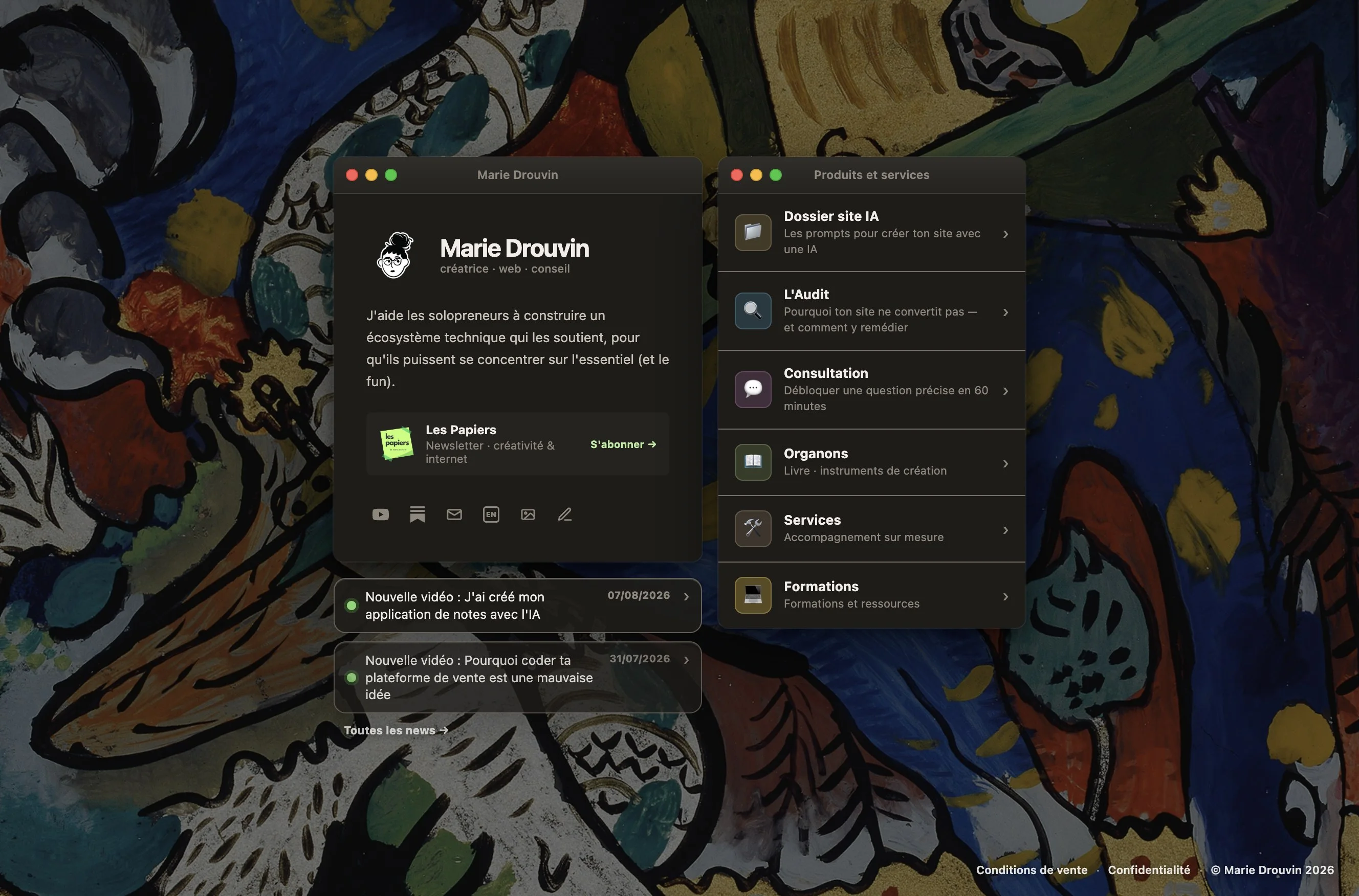Expand the L'Audit row chevron
Image resolution: width=1359 pixels, height=896 pixels.
(1005, 312)
